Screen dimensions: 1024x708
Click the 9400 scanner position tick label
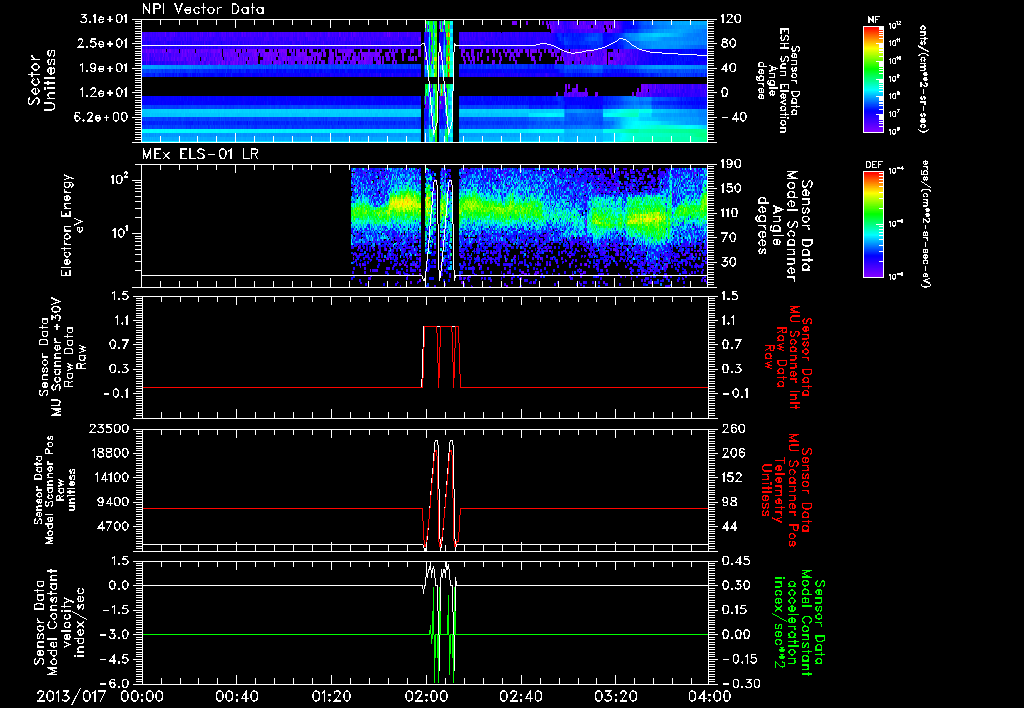click(x=112, y=502)
